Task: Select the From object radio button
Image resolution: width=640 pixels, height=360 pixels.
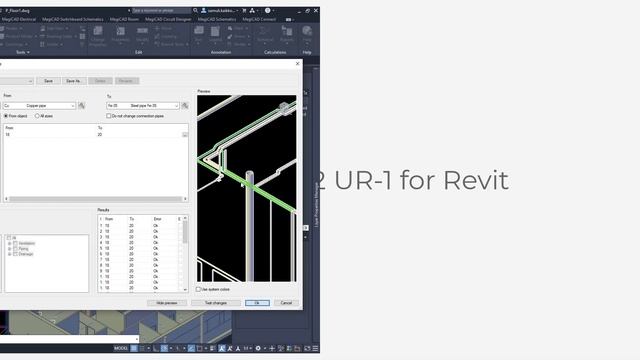Action: pos(6,116)
